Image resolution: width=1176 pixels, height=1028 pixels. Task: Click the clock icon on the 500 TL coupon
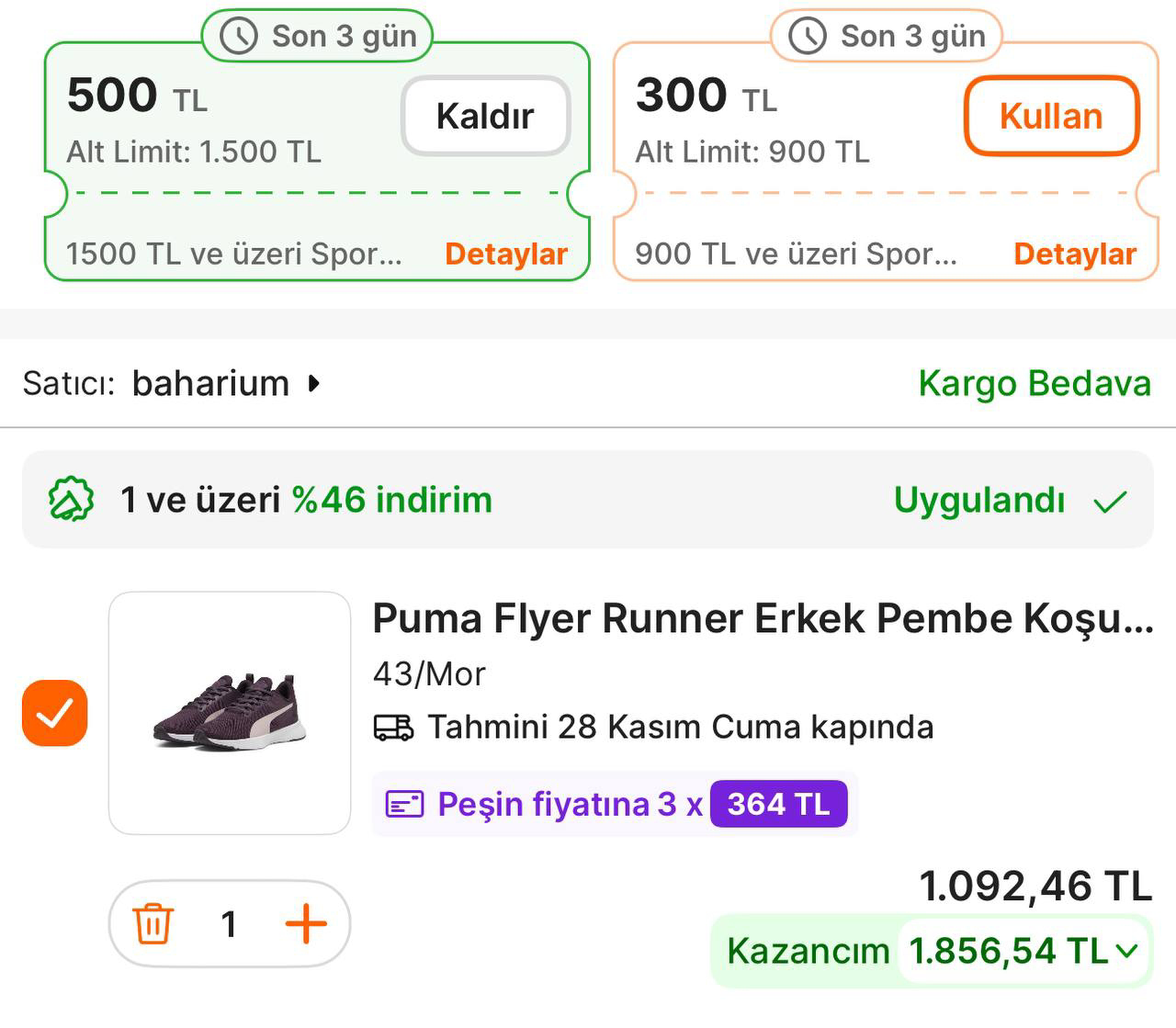(237, 36)
